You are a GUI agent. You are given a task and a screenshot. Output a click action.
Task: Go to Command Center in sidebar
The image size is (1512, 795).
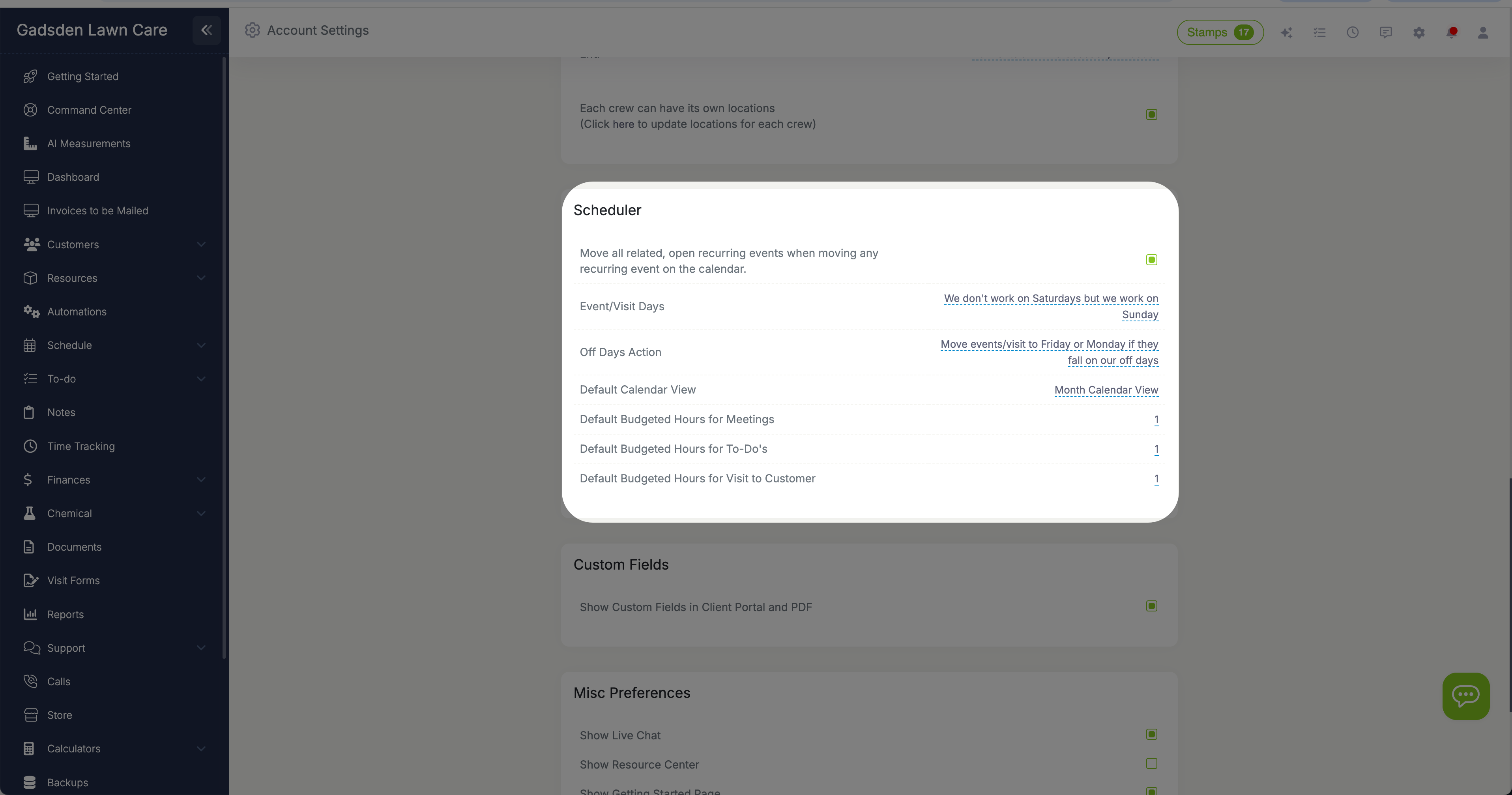click(x=89, y=110)
